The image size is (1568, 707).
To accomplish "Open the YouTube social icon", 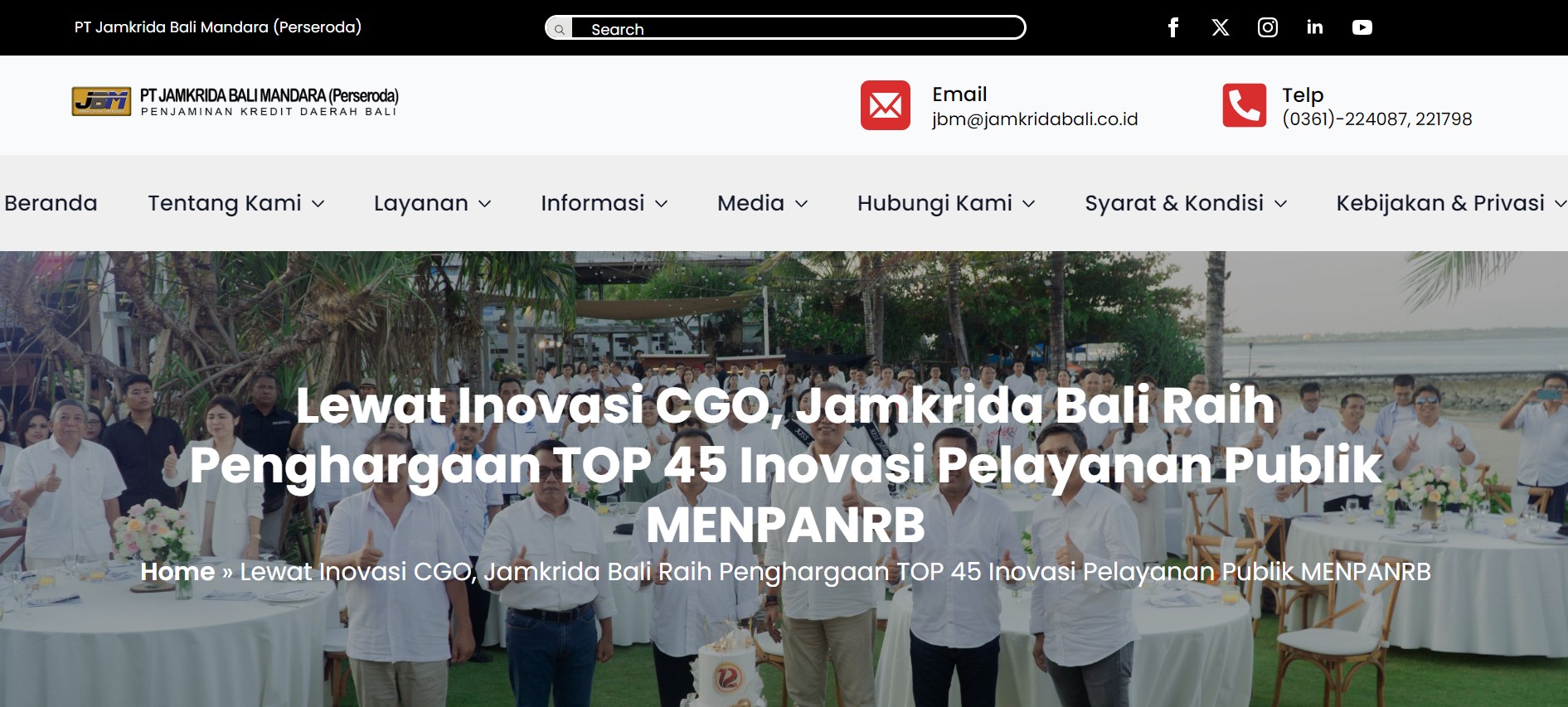I will [1362, 27].
